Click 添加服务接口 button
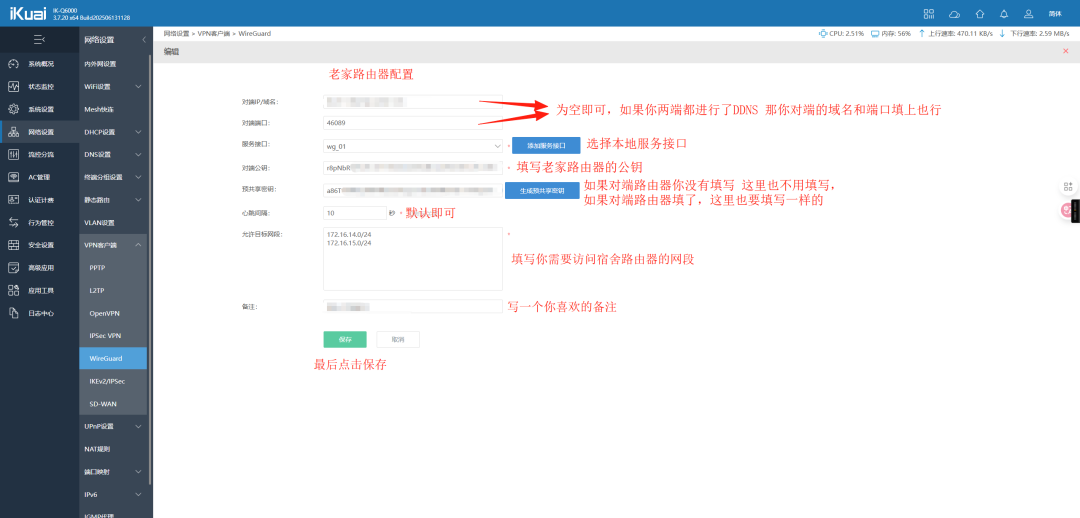The image size is (1080, 518). click(546, 146)
